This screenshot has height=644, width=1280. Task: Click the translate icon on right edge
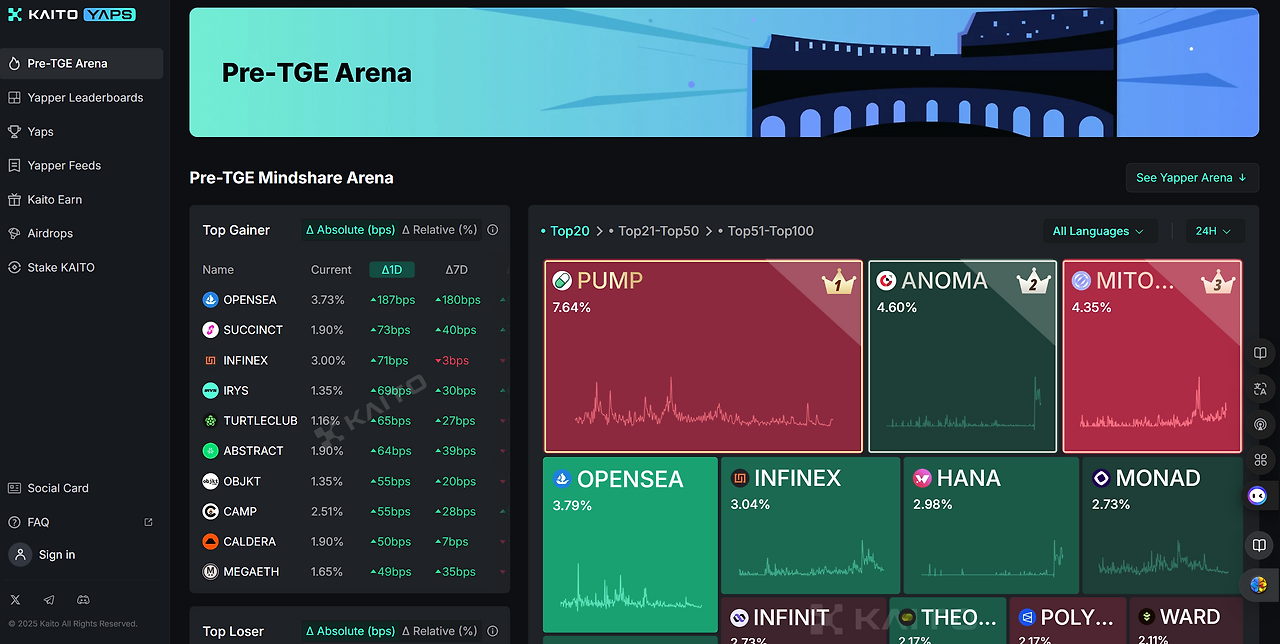1260,389
